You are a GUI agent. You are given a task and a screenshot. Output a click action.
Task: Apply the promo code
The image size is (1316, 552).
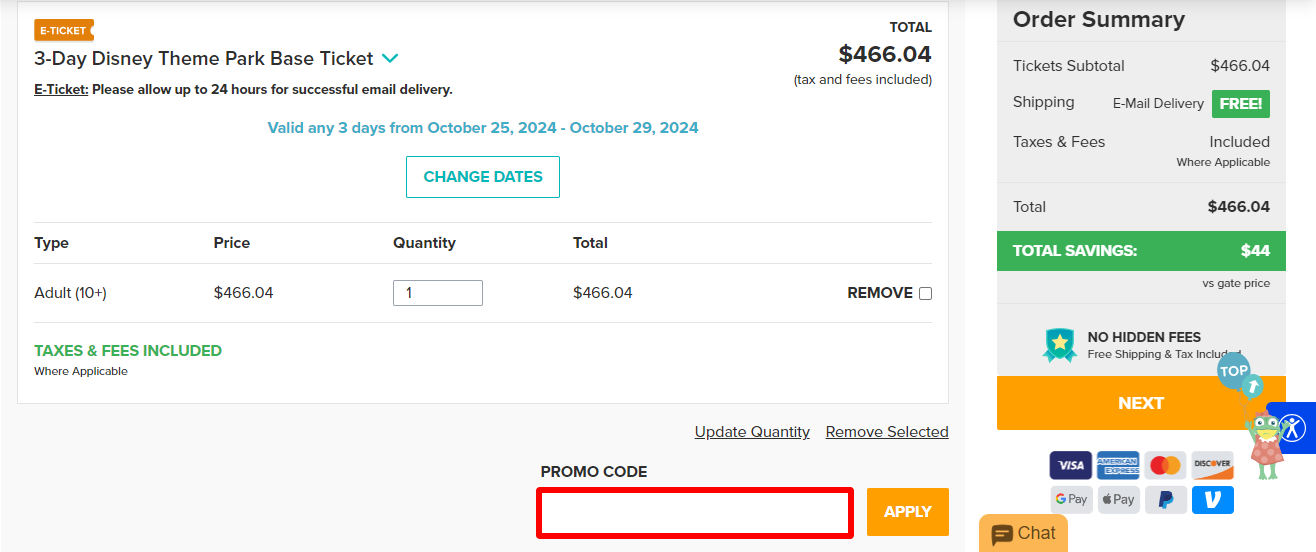[x=907, y=512]
